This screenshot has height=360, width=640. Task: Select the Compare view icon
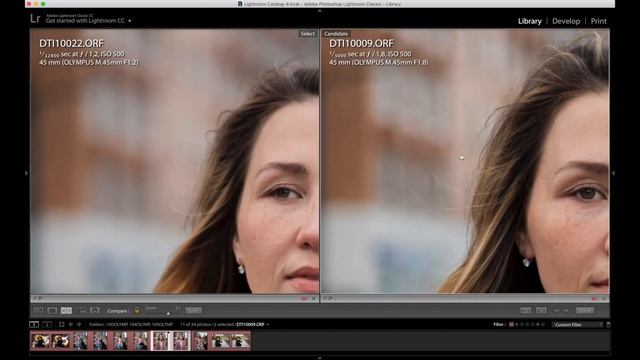[66, 311]
